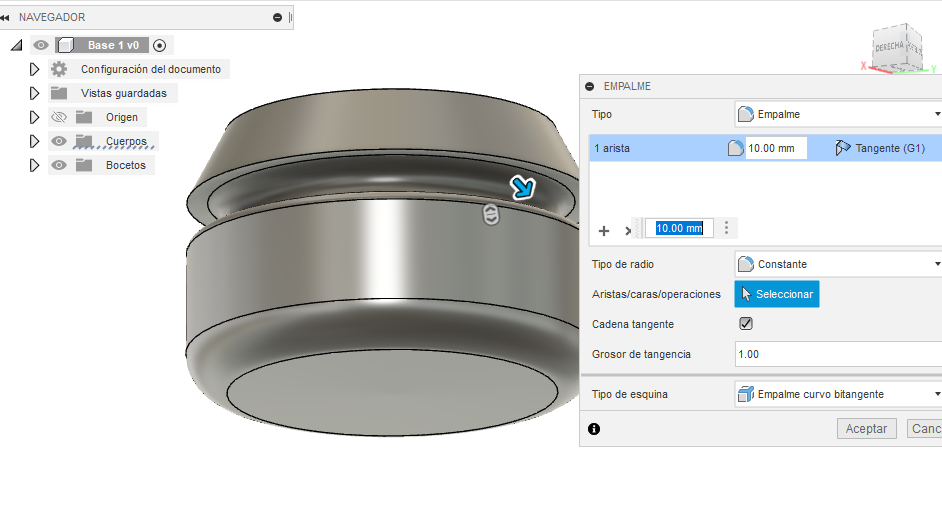Select Bocetos in the browser tree

(126, 165)
